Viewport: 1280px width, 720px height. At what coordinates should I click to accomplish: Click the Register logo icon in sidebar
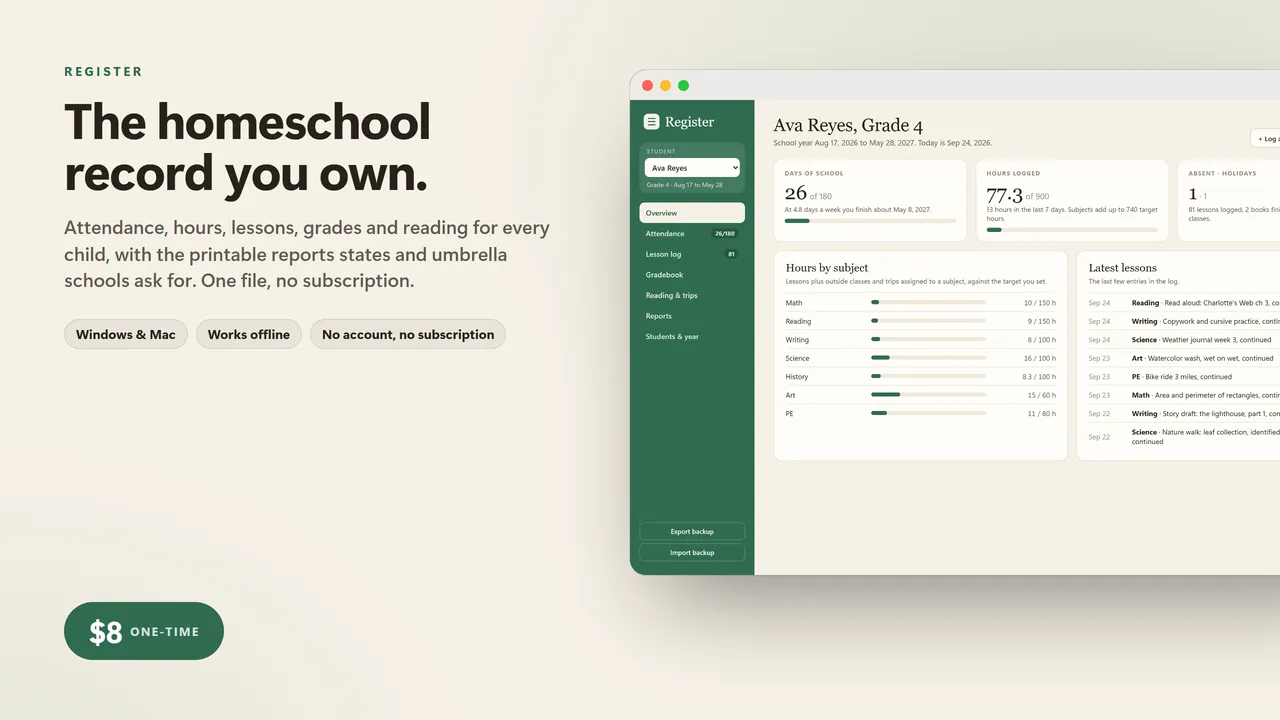(651, 122)
